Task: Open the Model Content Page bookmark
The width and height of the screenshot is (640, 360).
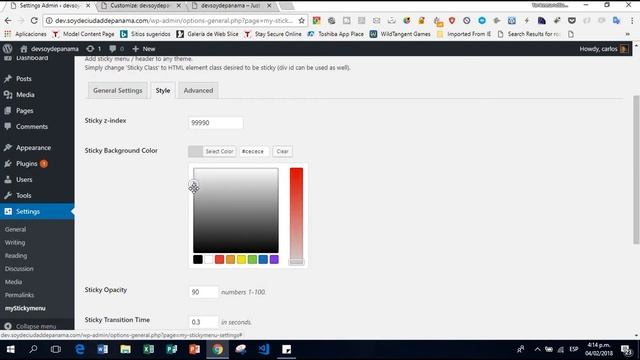Action: pos(84,34)
